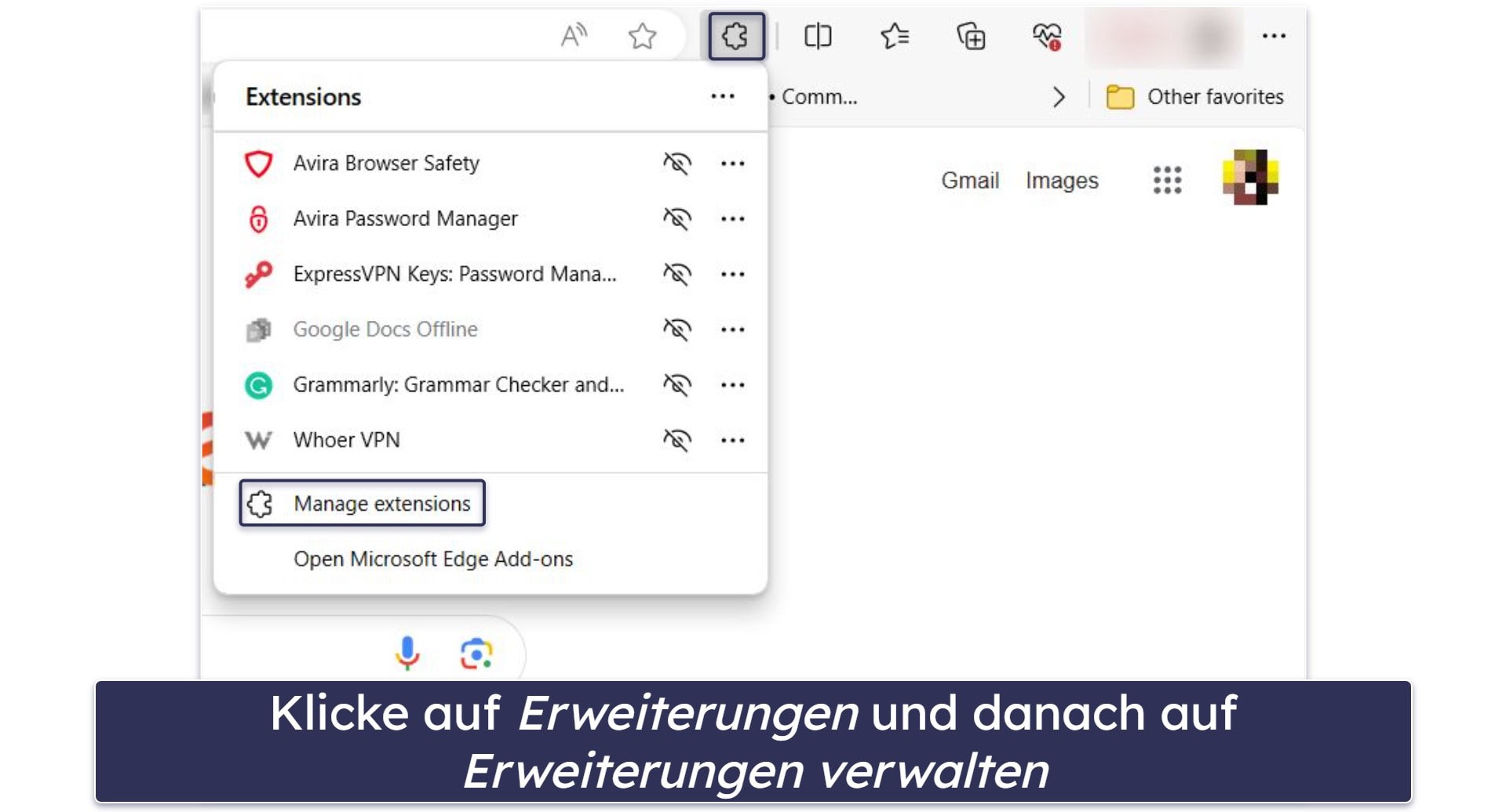Click the Avira Password Manager lock icon
The image size is (1506, 812).
[x=258, y=219]
